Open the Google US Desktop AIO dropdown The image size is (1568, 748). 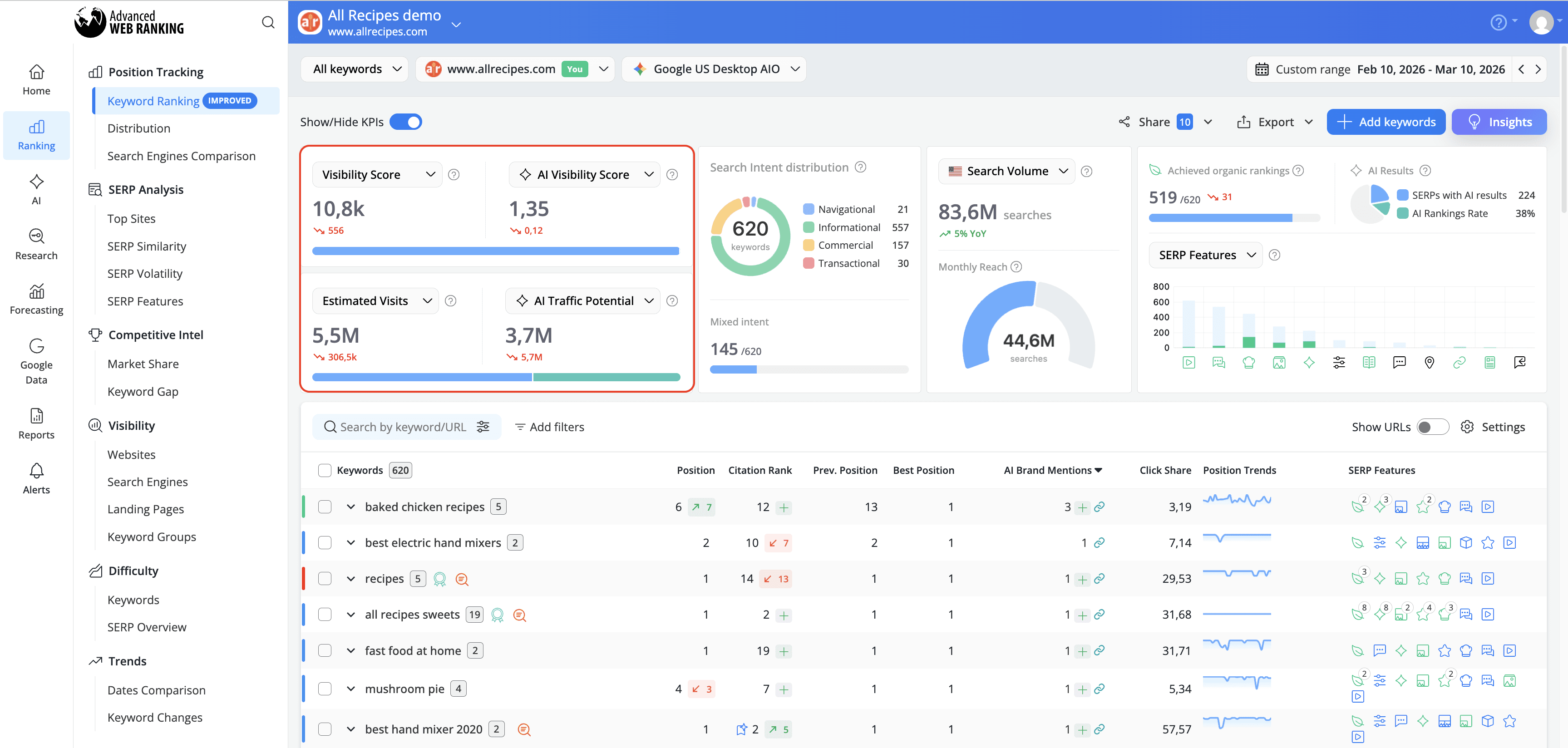pyautogui.click(x=714, y=69)
